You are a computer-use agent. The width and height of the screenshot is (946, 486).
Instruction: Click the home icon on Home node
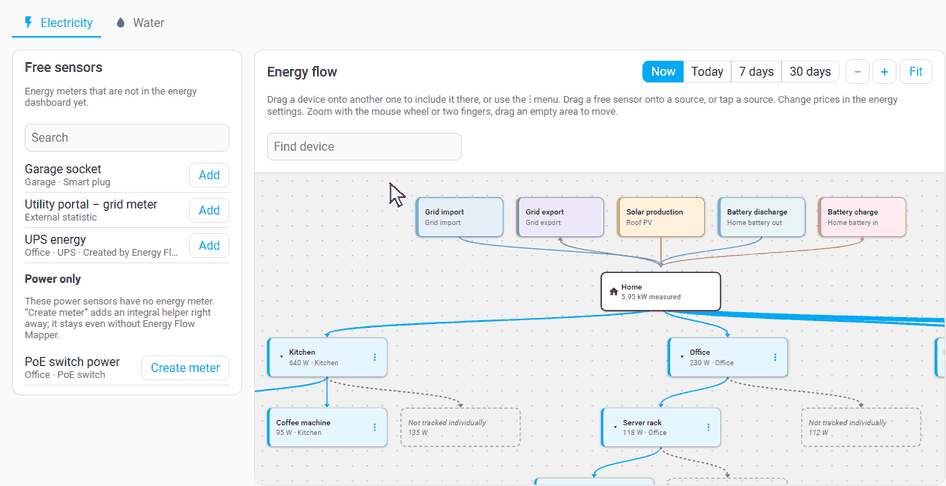coord(614,292)
